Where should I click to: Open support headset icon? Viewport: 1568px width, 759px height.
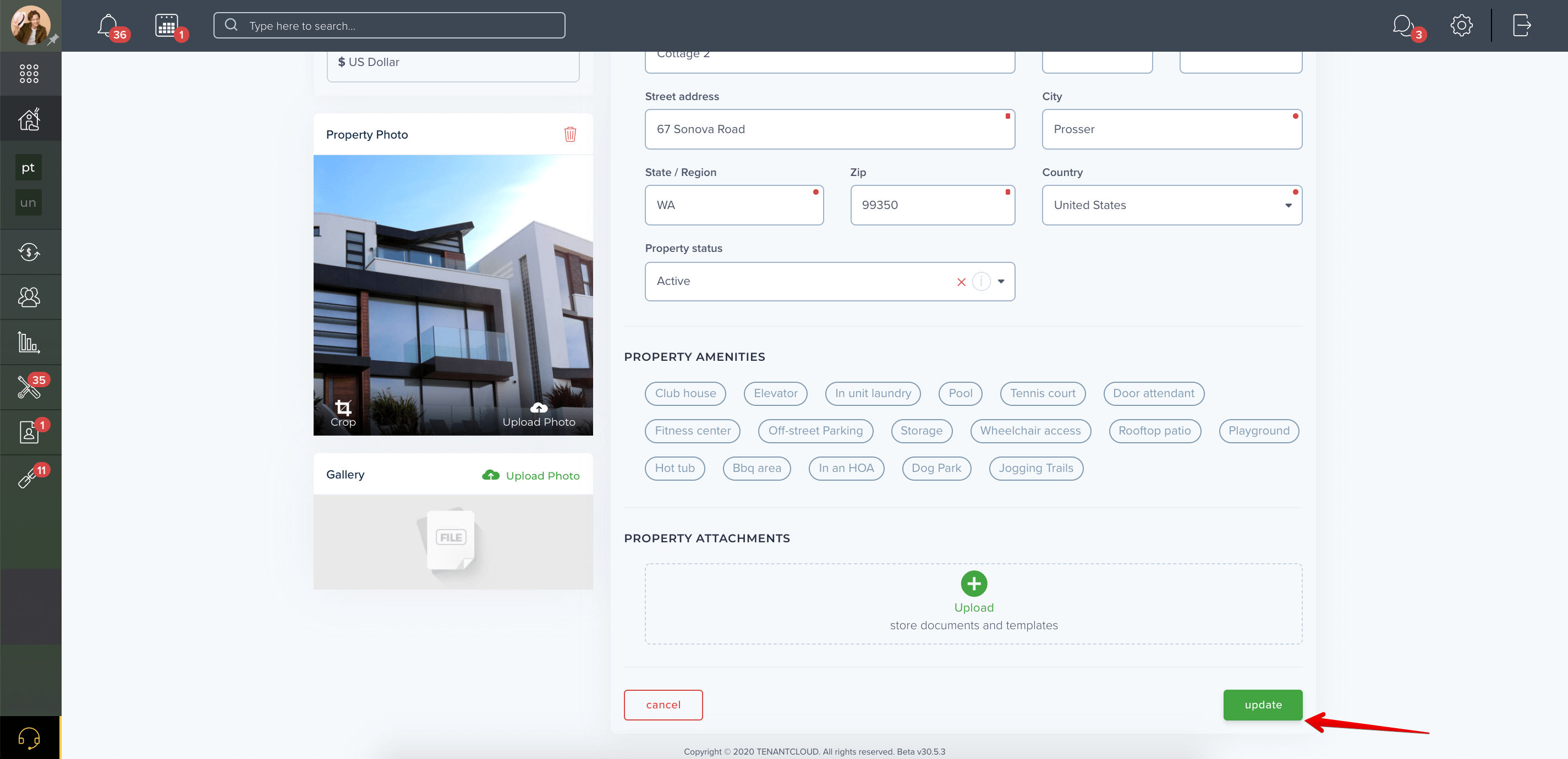click(29, 738)
